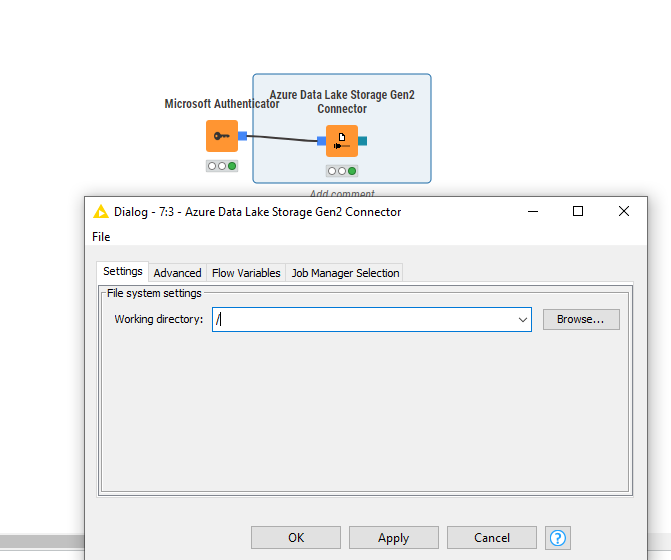671x560 pixels.
Task: Switch to the Advanced tab
Action: pyautogui.click(x=177, y=273)
